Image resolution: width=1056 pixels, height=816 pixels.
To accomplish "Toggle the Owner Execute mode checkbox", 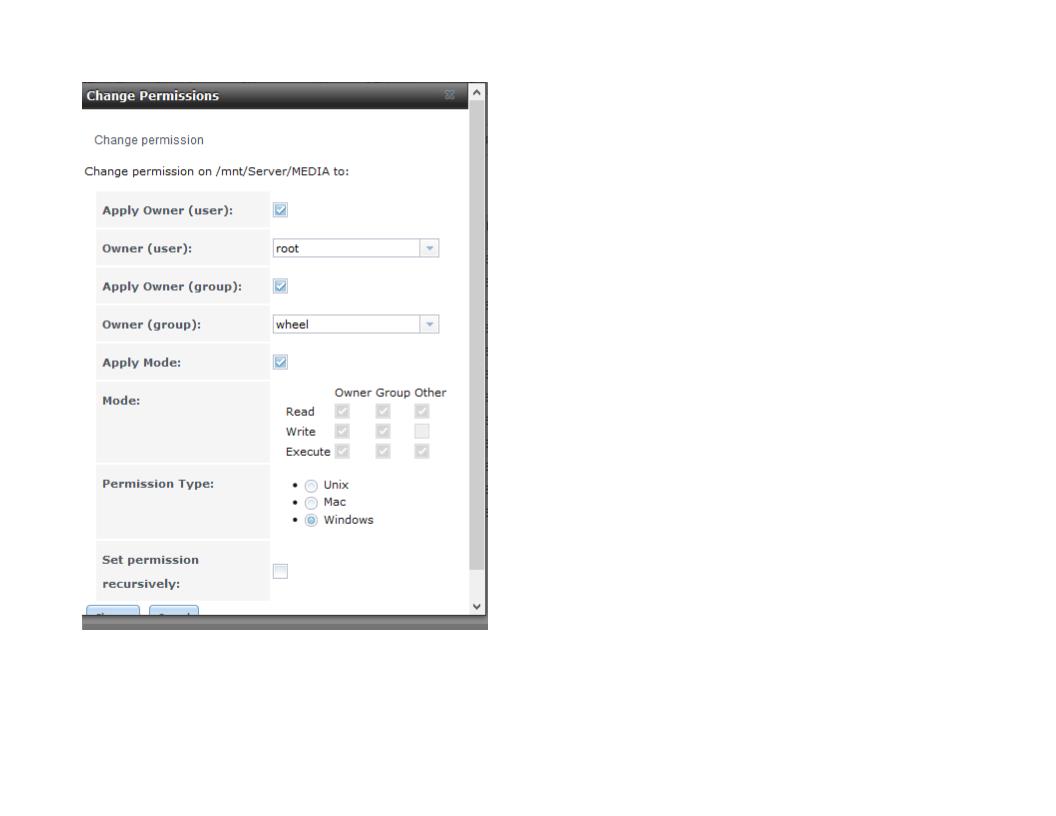I will (342, 451).
